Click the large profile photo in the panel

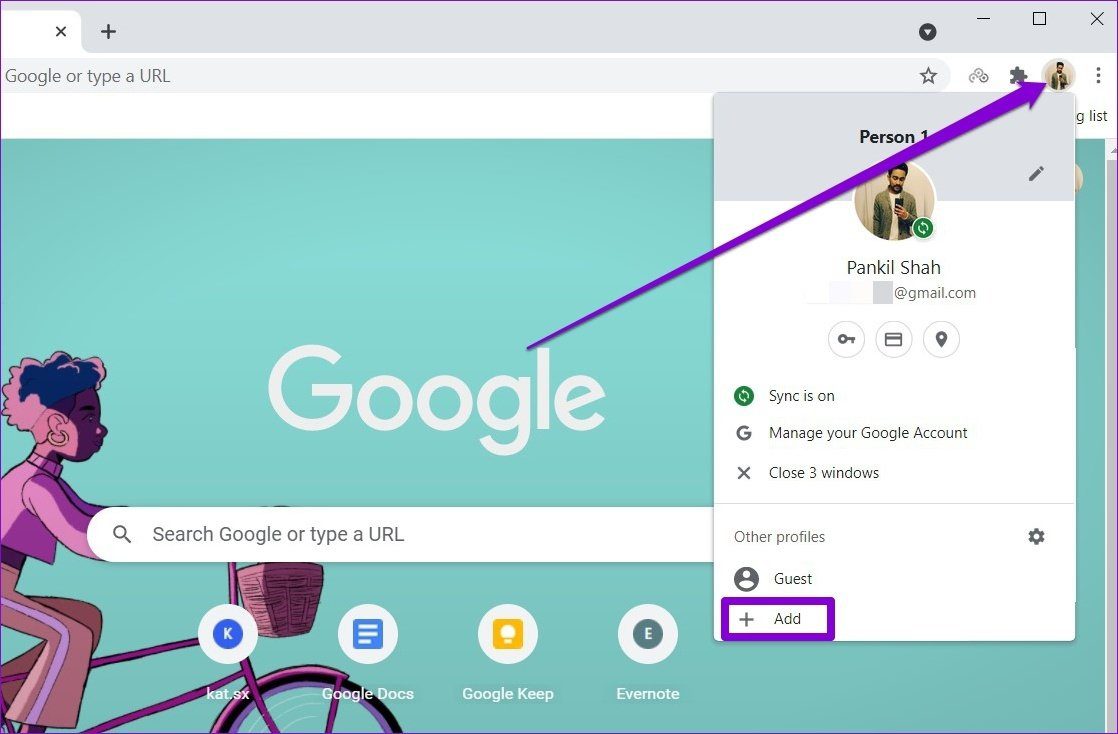tap(894, 201)
